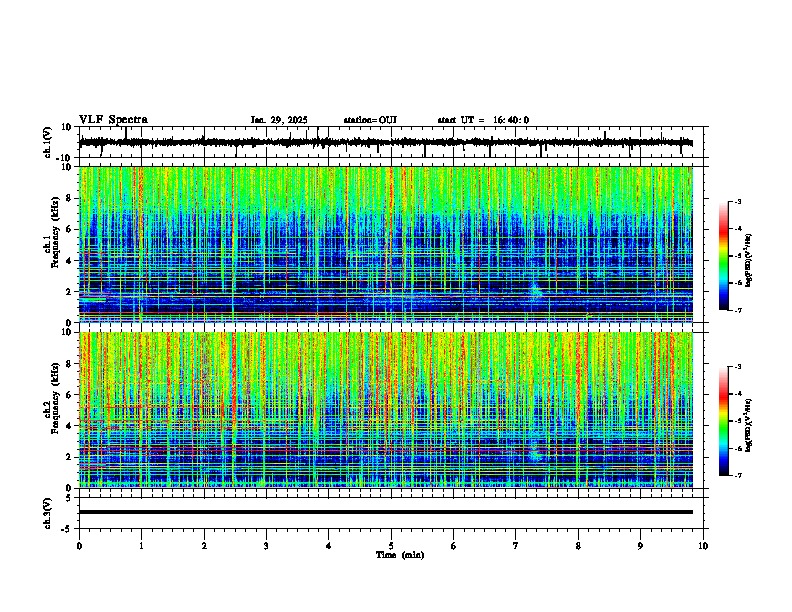The height and width of the screenshot is (612, 792).
Task: Click the ch.2 colorbar 'log(PSD)(V²/Hz)' label
Action: pyautogui.click(x=749, y=425)
